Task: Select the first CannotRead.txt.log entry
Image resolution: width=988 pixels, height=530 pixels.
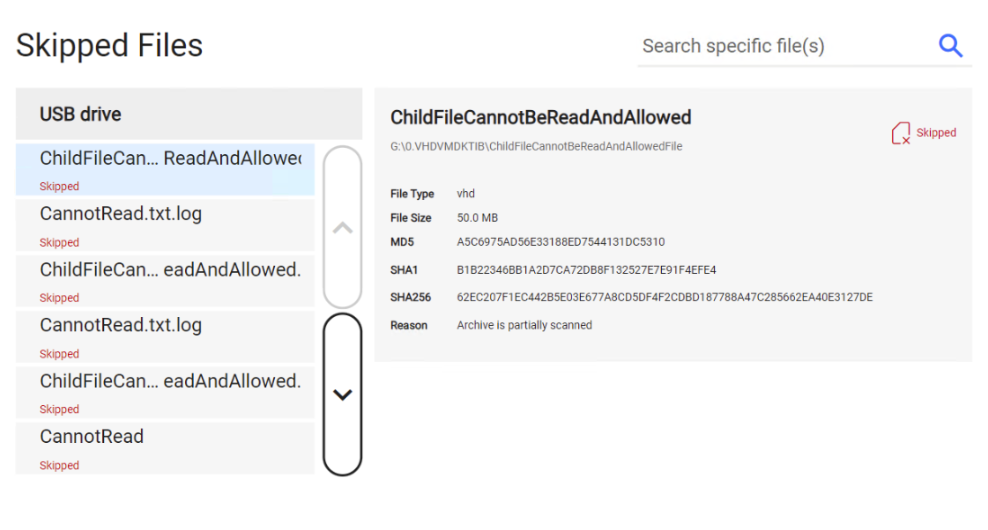Action: pyautogui.click(x=166, y=224)
